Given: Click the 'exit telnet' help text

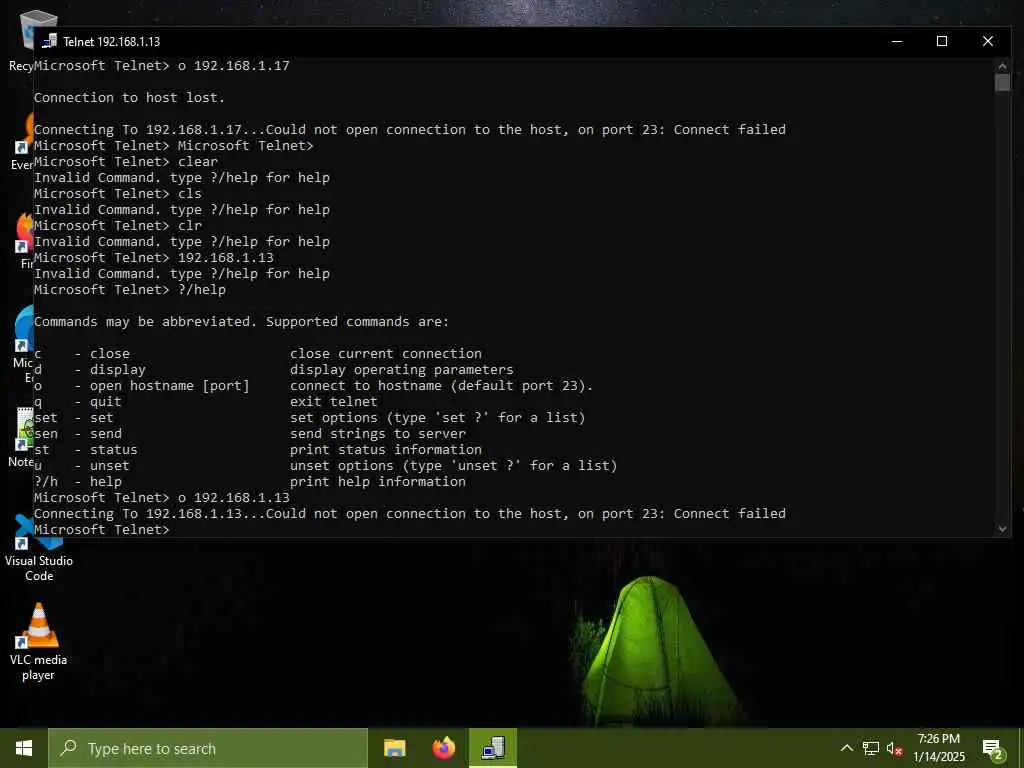Looking at the screenshot, I should click(x=334, y=402).
